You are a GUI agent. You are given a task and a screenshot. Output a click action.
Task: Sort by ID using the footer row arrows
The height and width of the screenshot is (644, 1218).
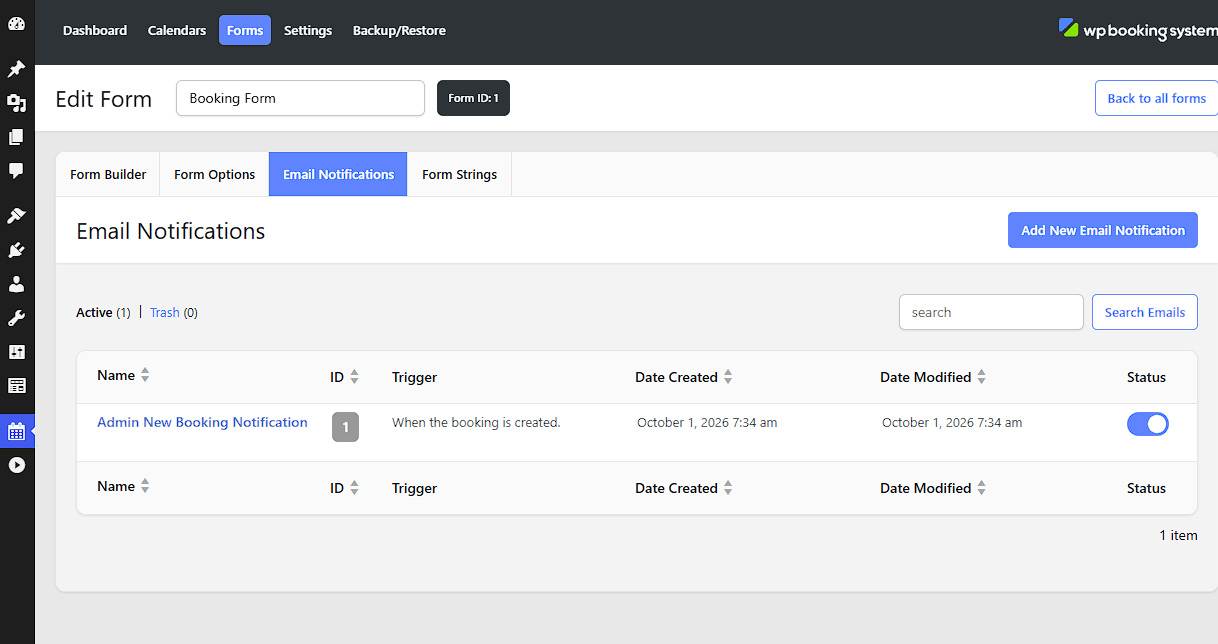coord(354,488)
